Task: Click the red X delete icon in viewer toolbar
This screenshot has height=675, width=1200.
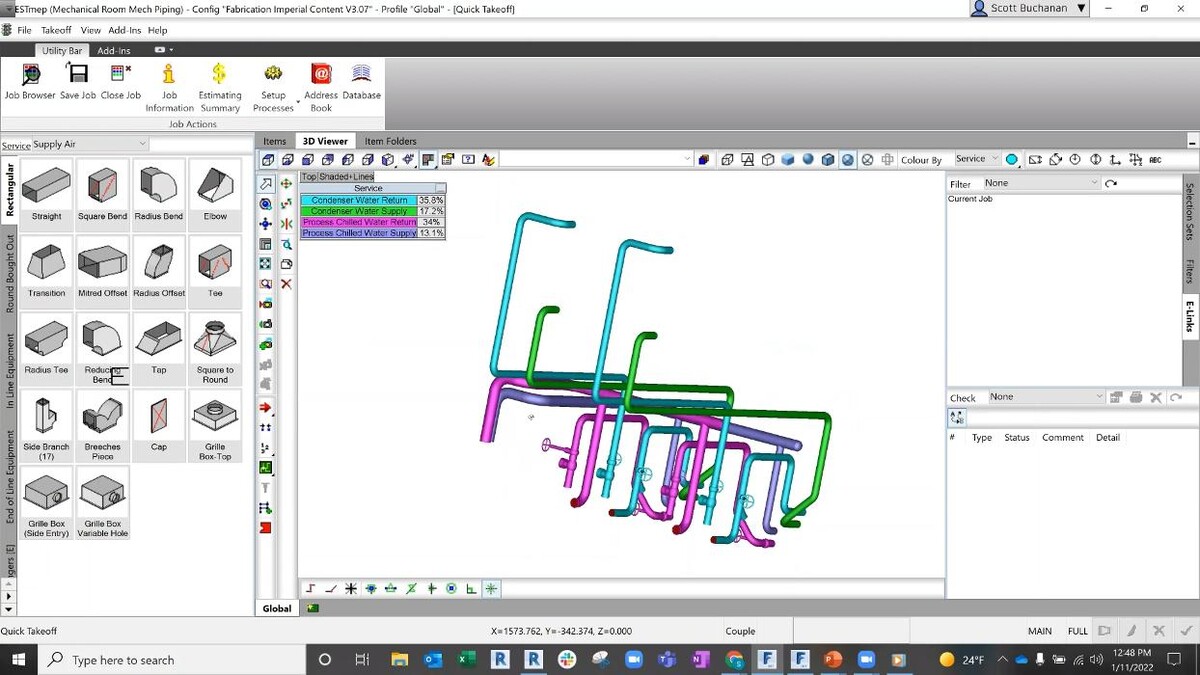Action: tap(286, 284)
